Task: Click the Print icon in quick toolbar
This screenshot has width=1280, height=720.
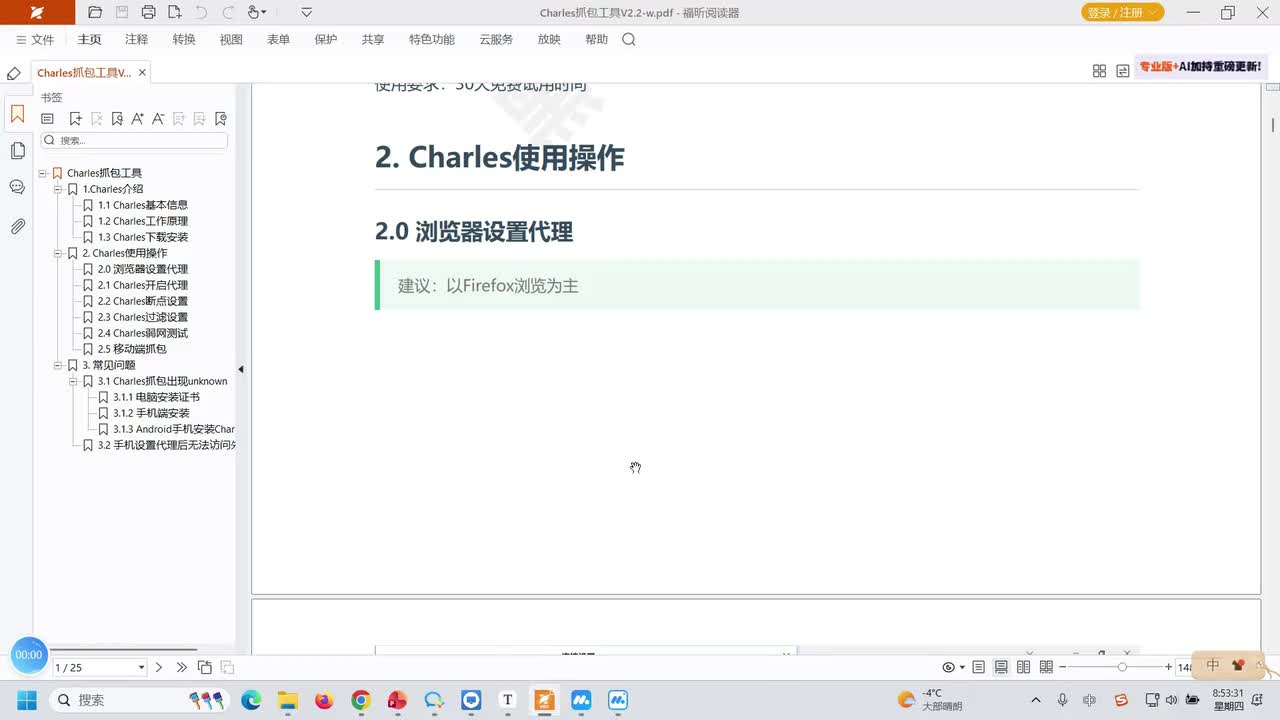Action: (x=148, y=12)
